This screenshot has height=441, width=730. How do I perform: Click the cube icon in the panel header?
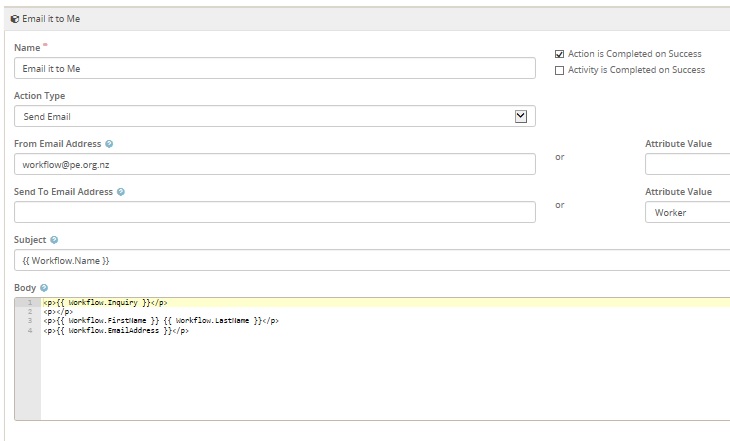tap(14, 18)
